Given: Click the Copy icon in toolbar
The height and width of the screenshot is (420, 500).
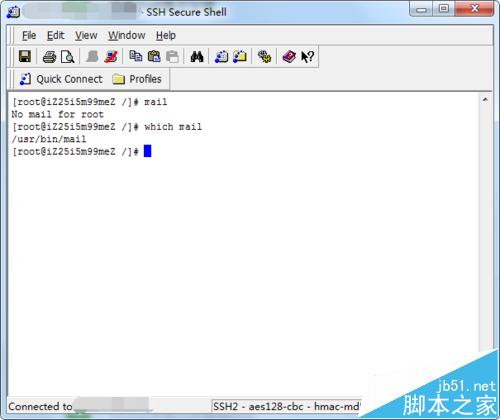Looking at the screenshot, I should pyautogui.click(x=136, y=56).
